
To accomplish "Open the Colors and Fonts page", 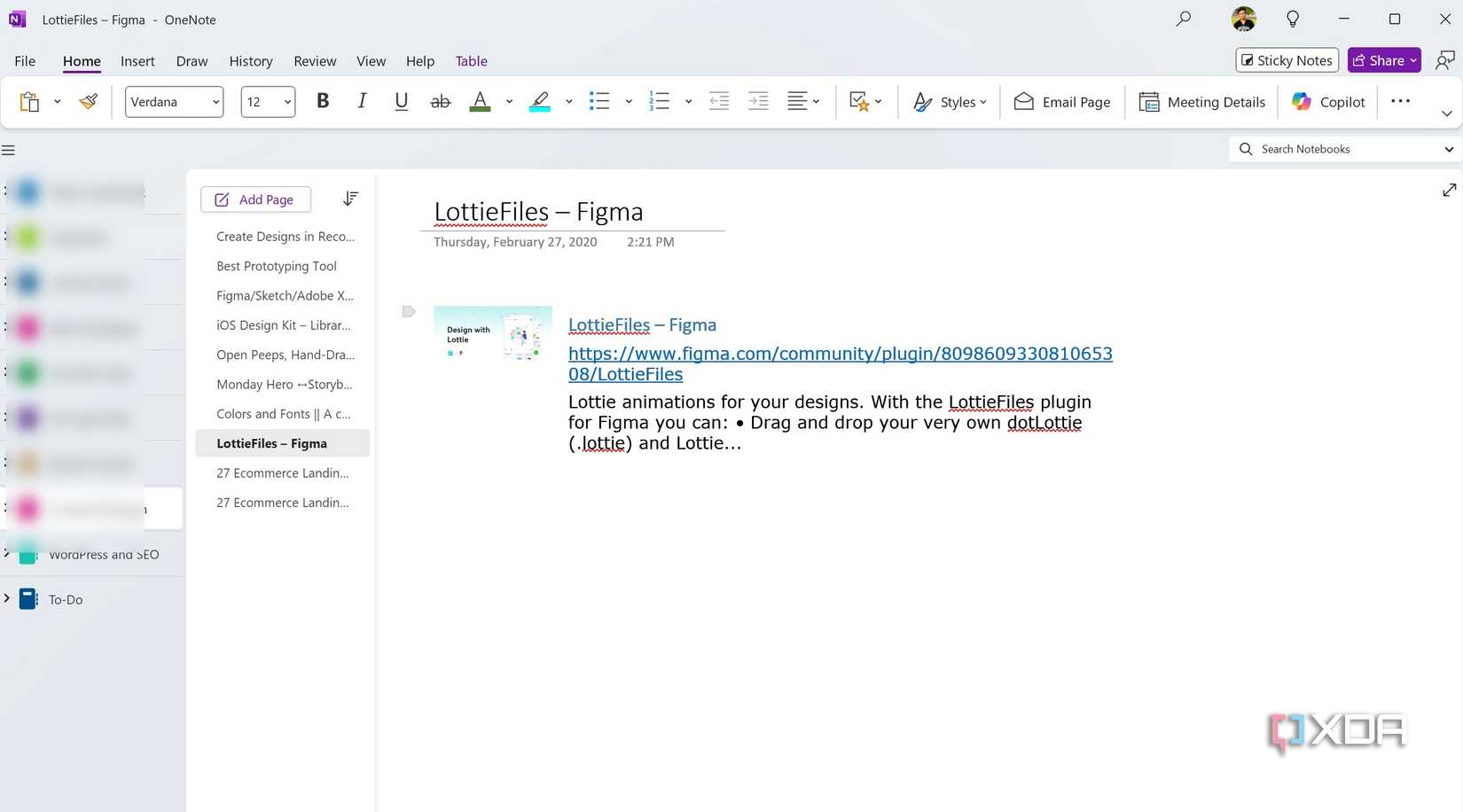I will [x=282, y=414].
